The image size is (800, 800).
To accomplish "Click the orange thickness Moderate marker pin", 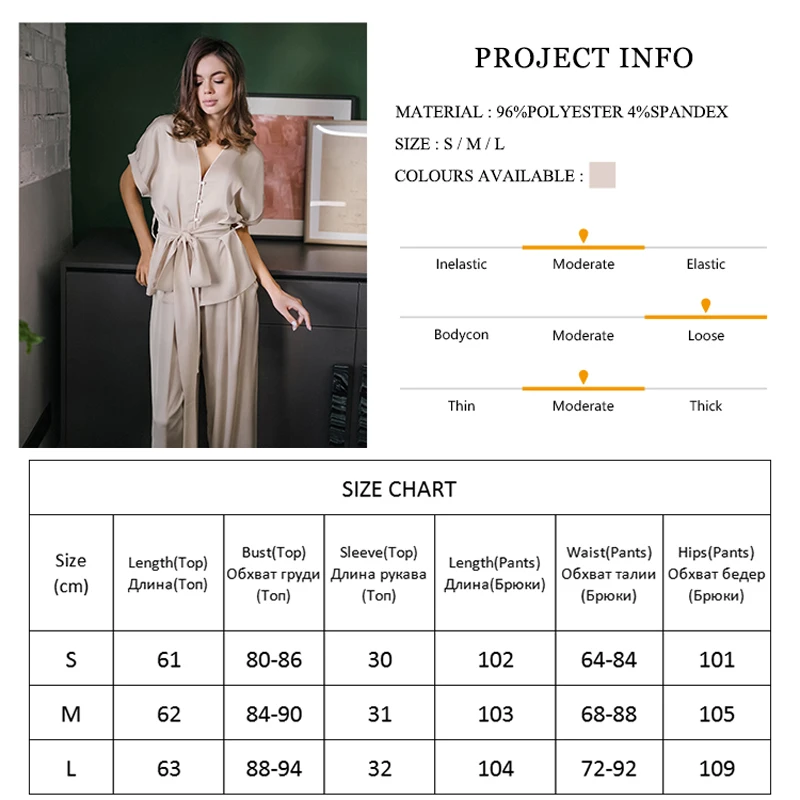I will (x=583, y=377).
